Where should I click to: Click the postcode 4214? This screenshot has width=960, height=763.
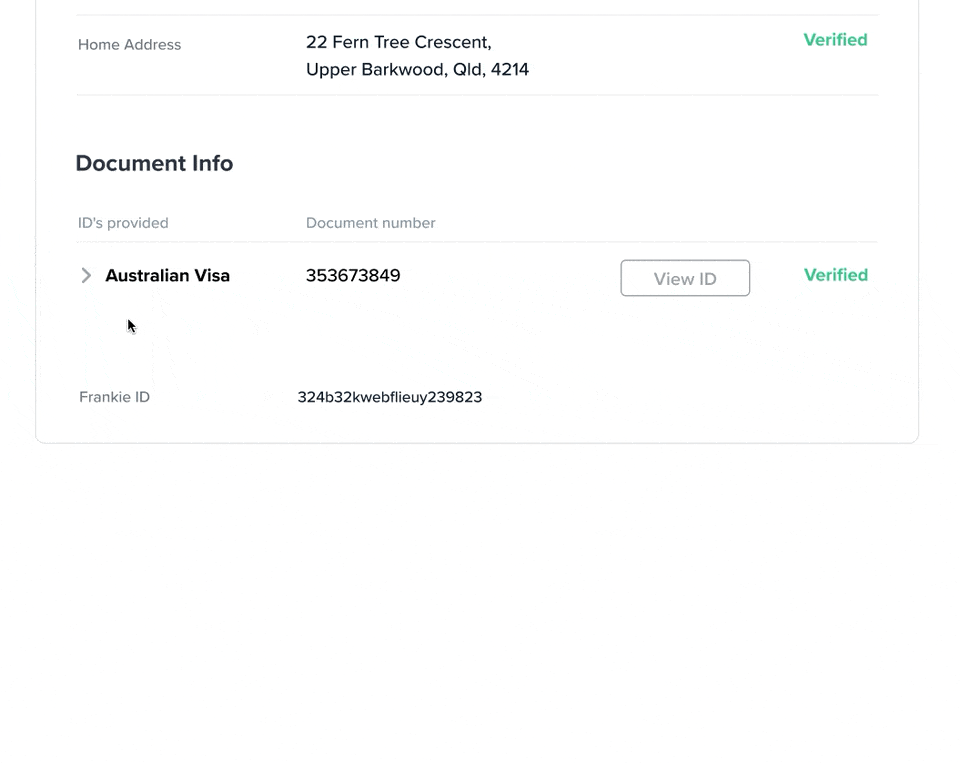point(510,70)
